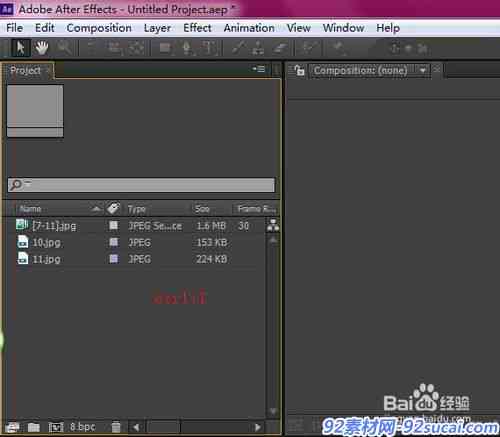This screenshot has height=437, width=500.
Task: Select the Zoom magnifier tool
Action: [63, 48]
